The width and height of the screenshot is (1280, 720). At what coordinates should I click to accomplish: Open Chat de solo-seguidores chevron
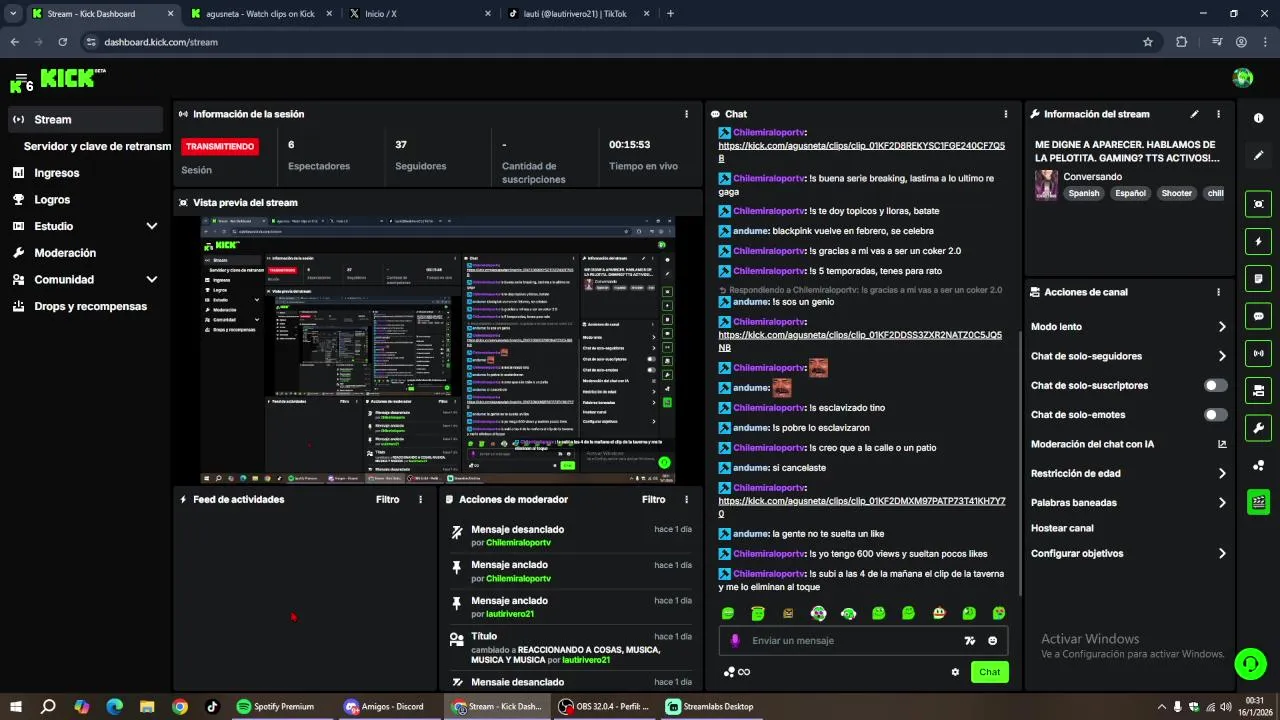1222,356
